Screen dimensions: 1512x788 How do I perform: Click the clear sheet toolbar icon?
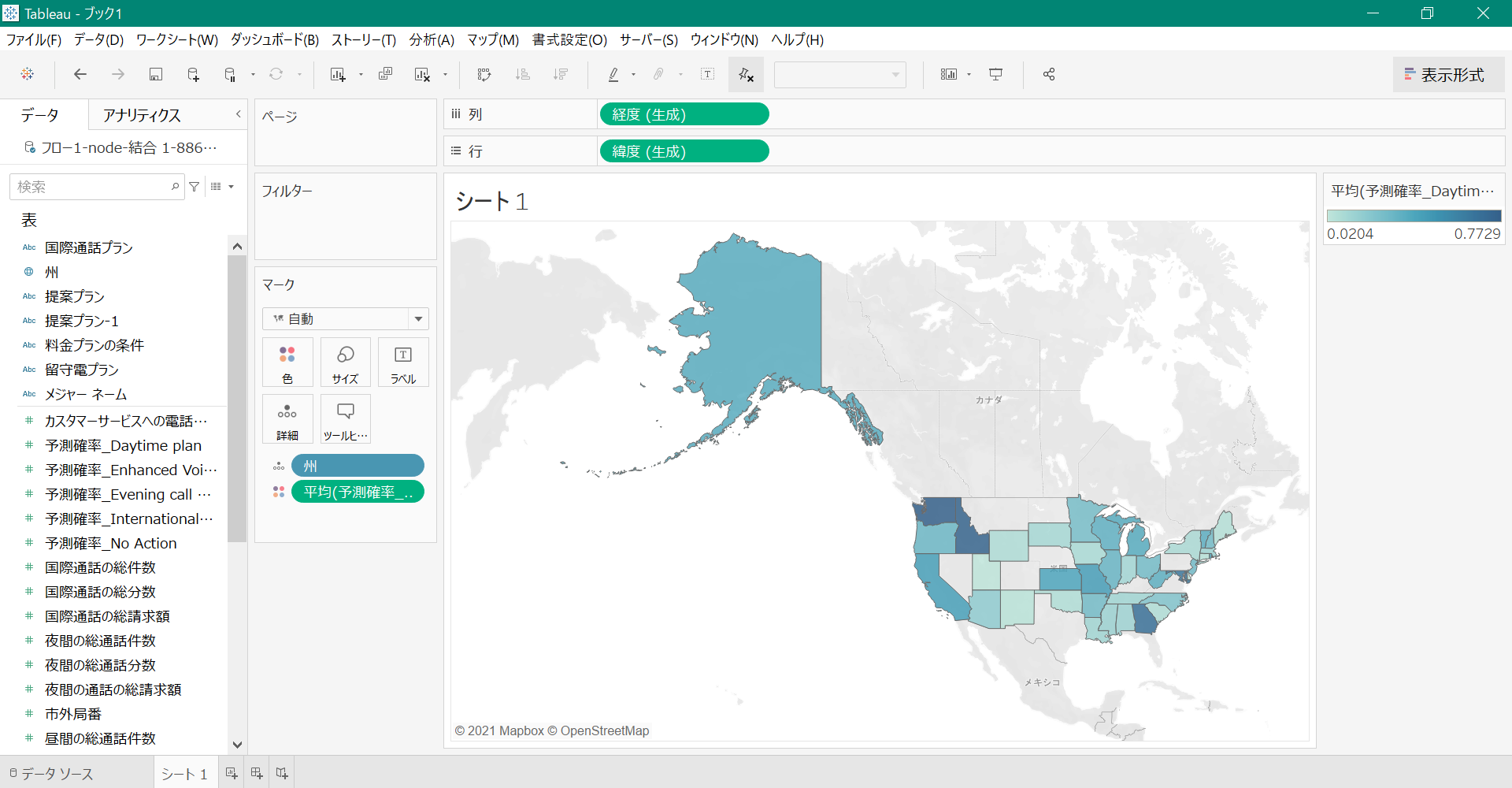(x=422, y=74)
